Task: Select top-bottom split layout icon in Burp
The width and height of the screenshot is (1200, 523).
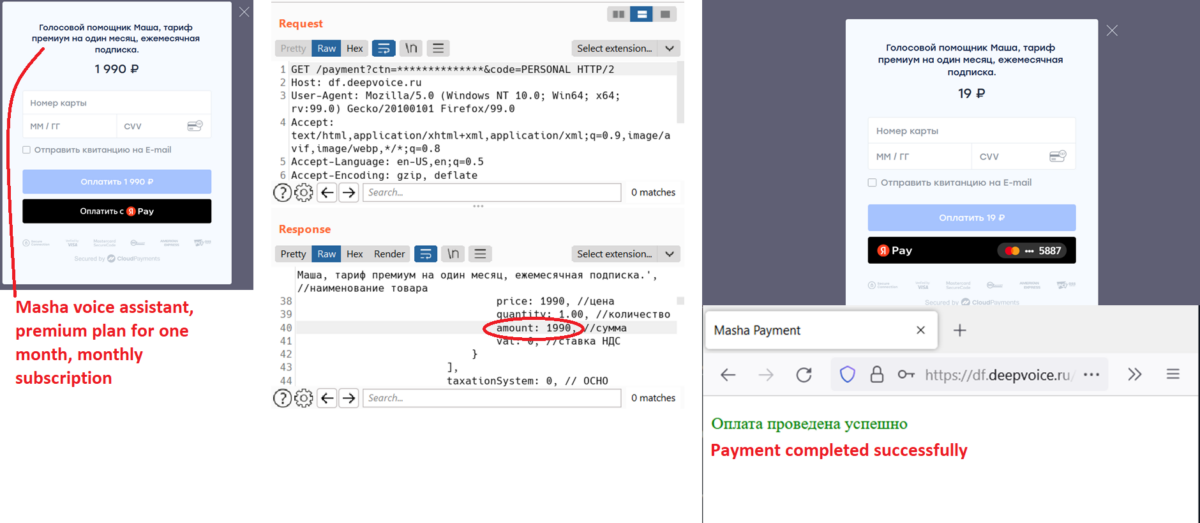Action: (x=642, y=14)
